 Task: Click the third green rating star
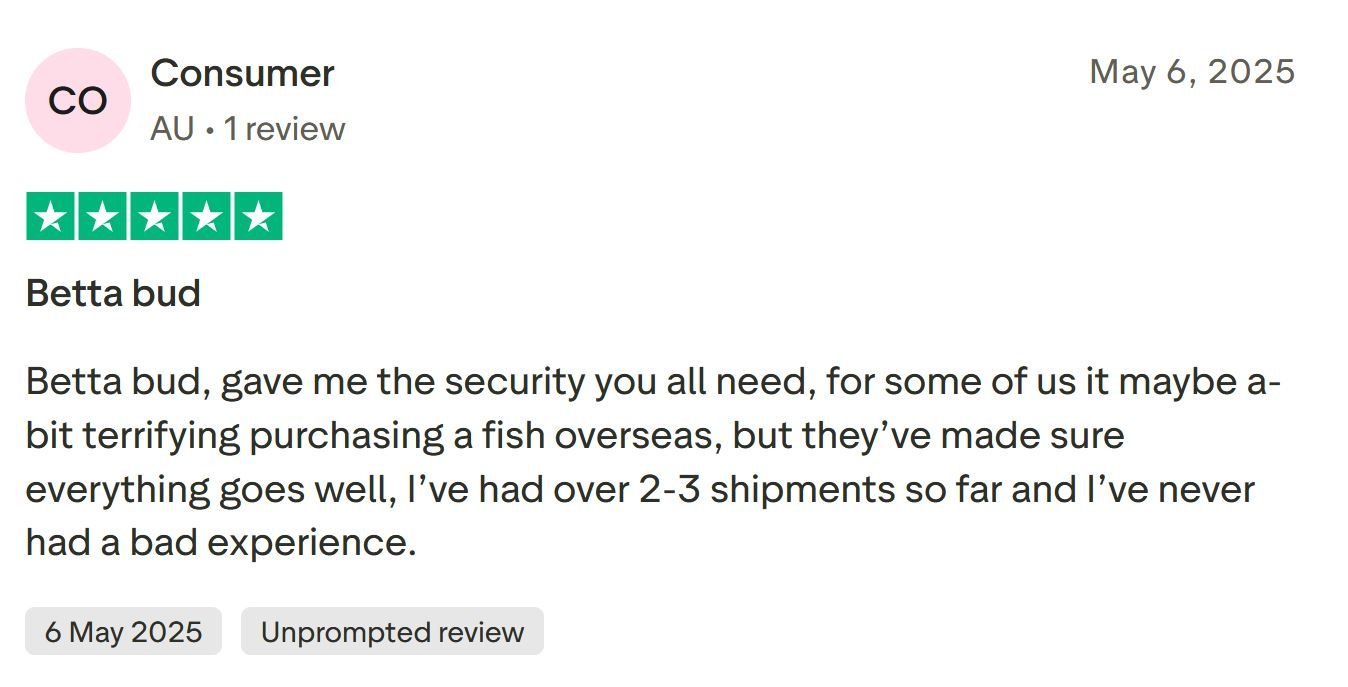(155, 216)
